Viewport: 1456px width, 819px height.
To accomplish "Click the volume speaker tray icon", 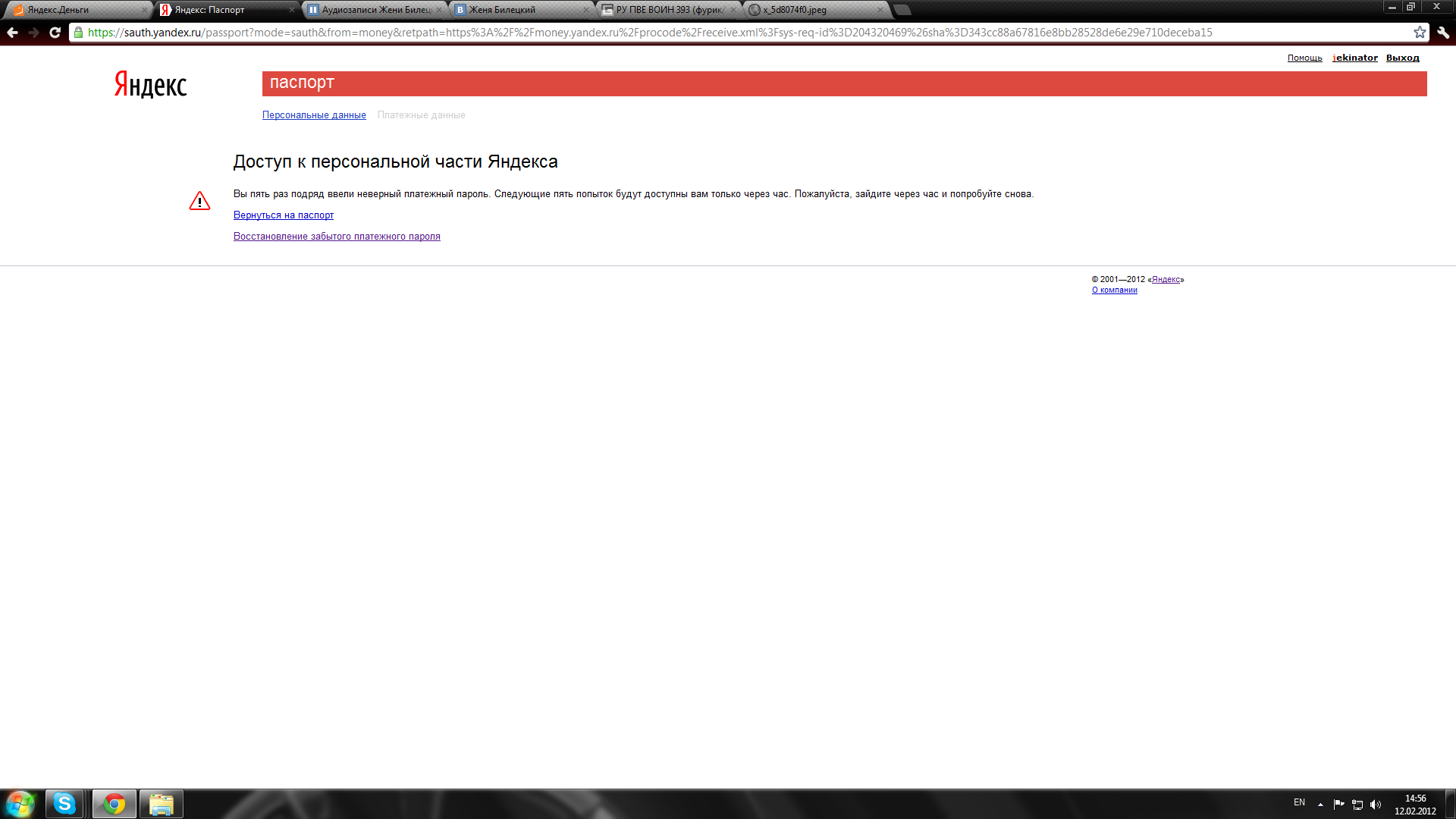I will coord(1376,805).
